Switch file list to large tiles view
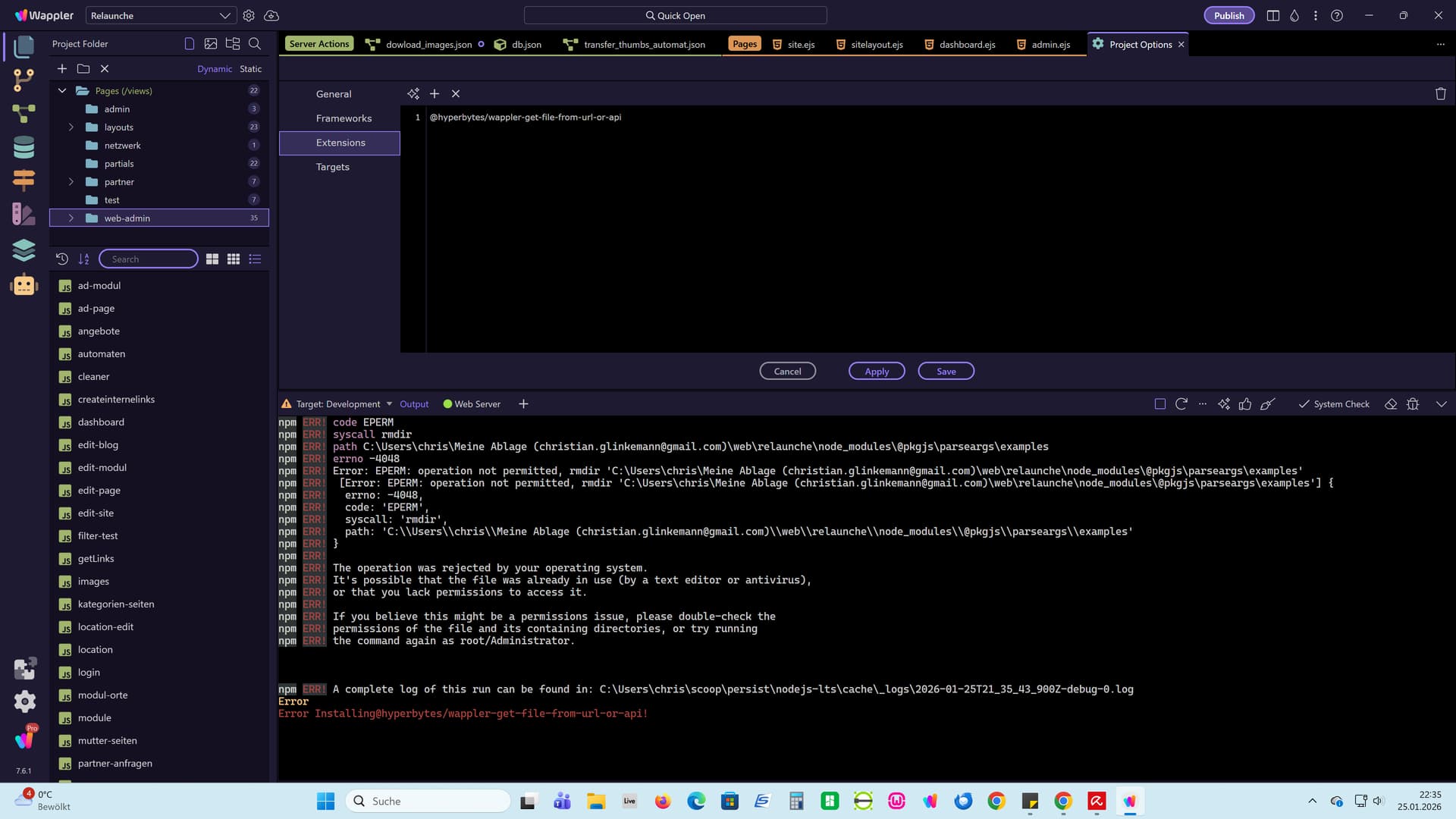 coord(212,259)
